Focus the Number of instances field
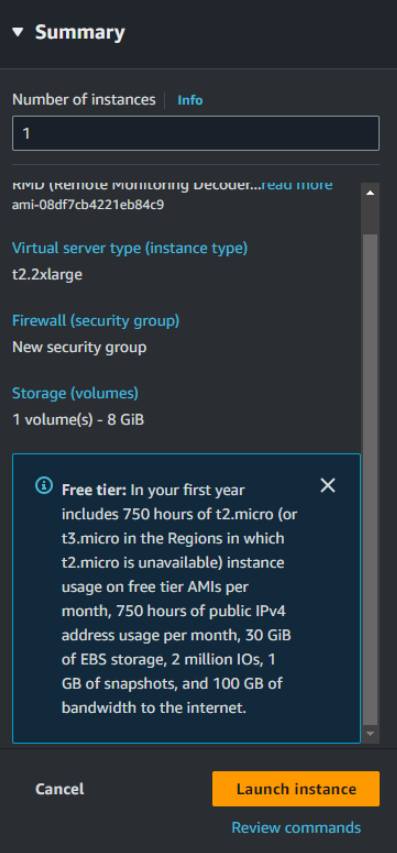 [196, 133]
